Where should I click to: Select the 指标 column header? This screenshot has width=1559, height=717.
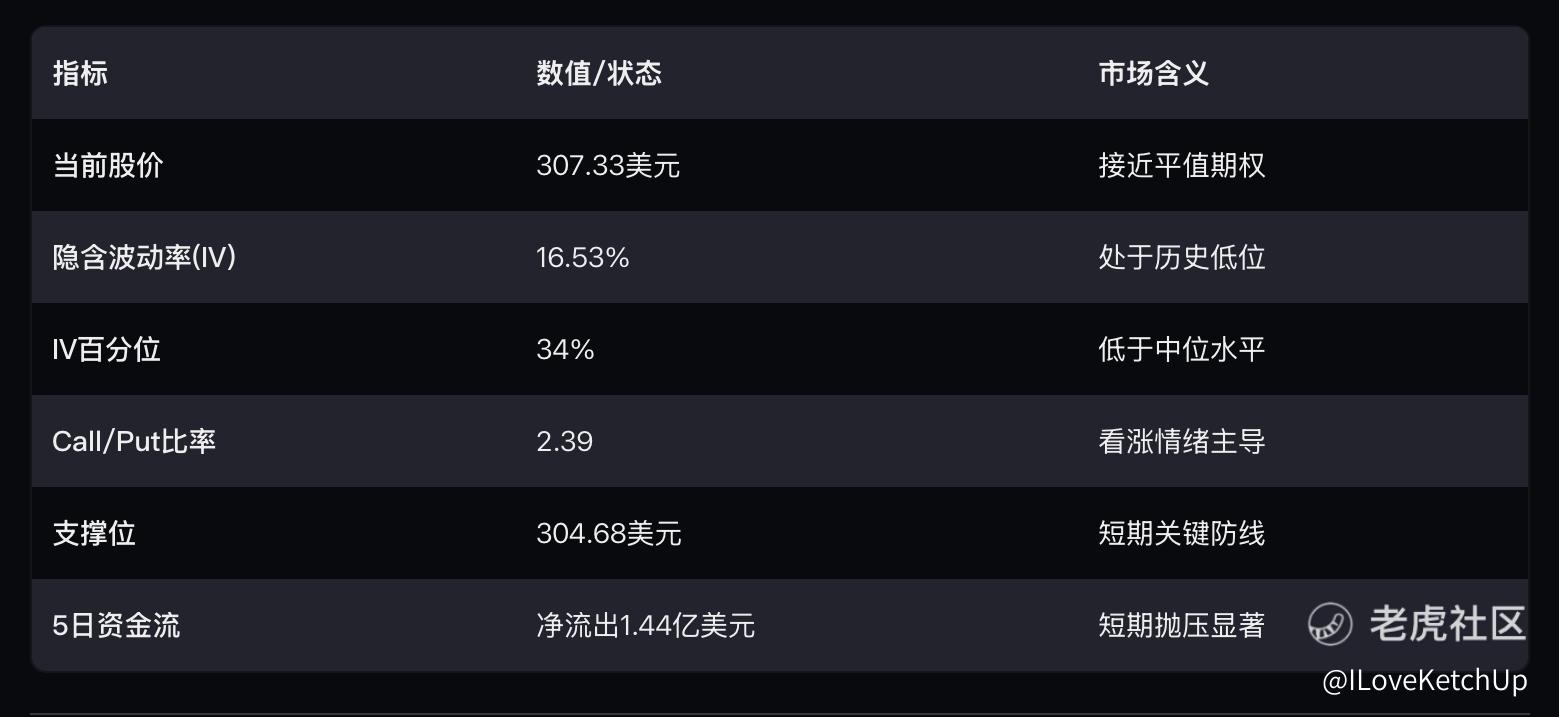coord(80,73)
